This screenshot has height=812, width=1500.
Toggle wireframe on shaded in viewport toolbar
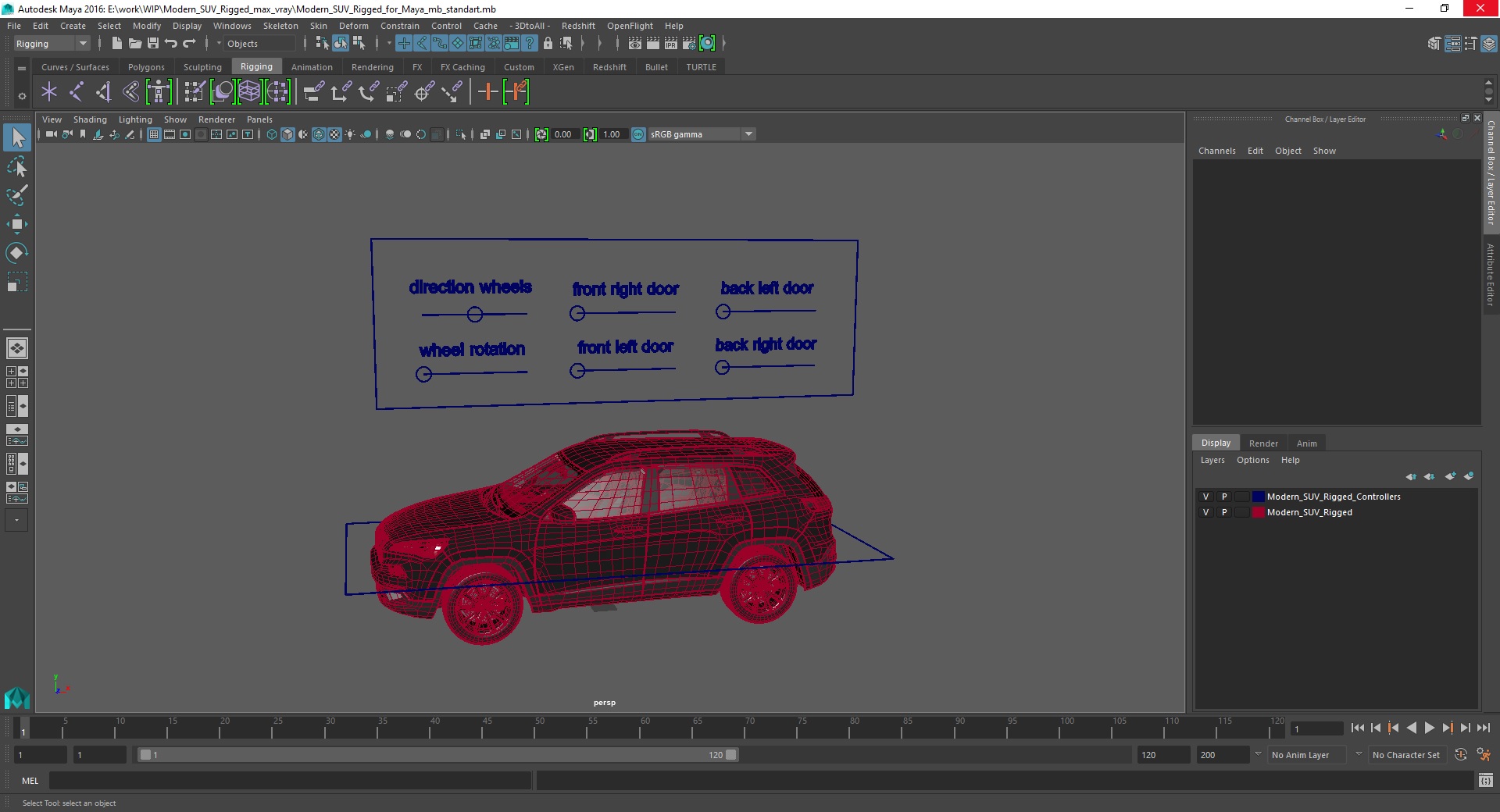319,134
